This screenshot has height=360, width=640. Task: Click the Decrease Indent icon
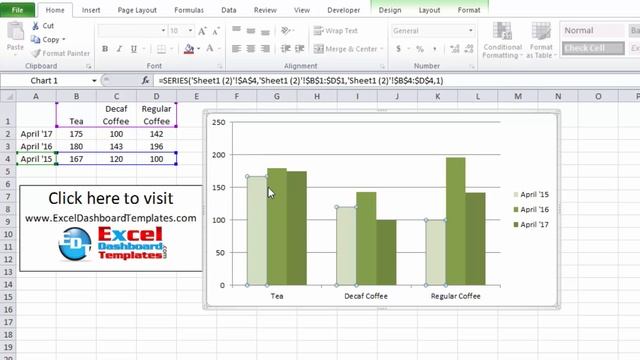point(285,49)
